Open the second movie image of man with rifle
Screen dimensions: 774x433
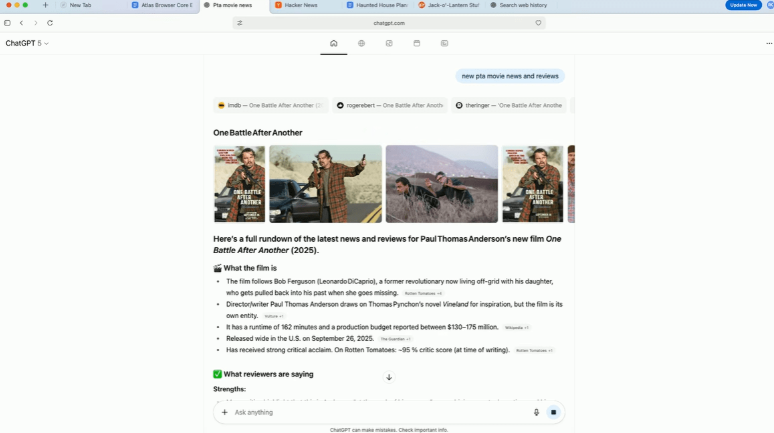(325, 183)
